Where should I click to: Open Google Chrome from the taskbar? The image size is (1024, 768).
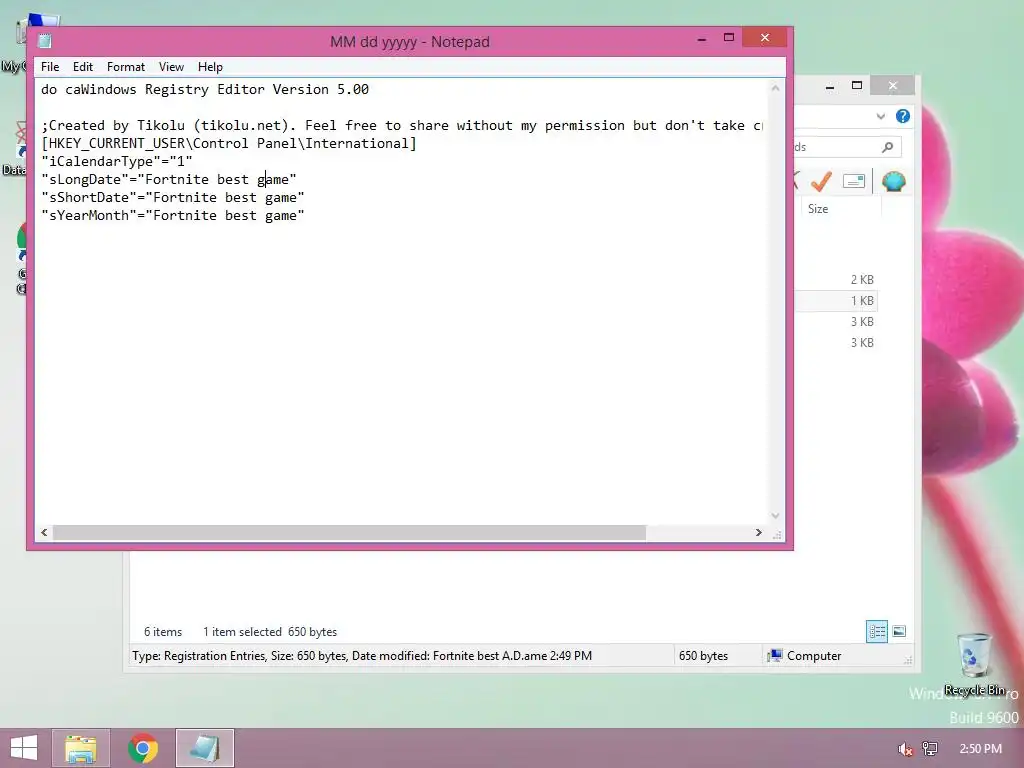click(x=143, y=748)
